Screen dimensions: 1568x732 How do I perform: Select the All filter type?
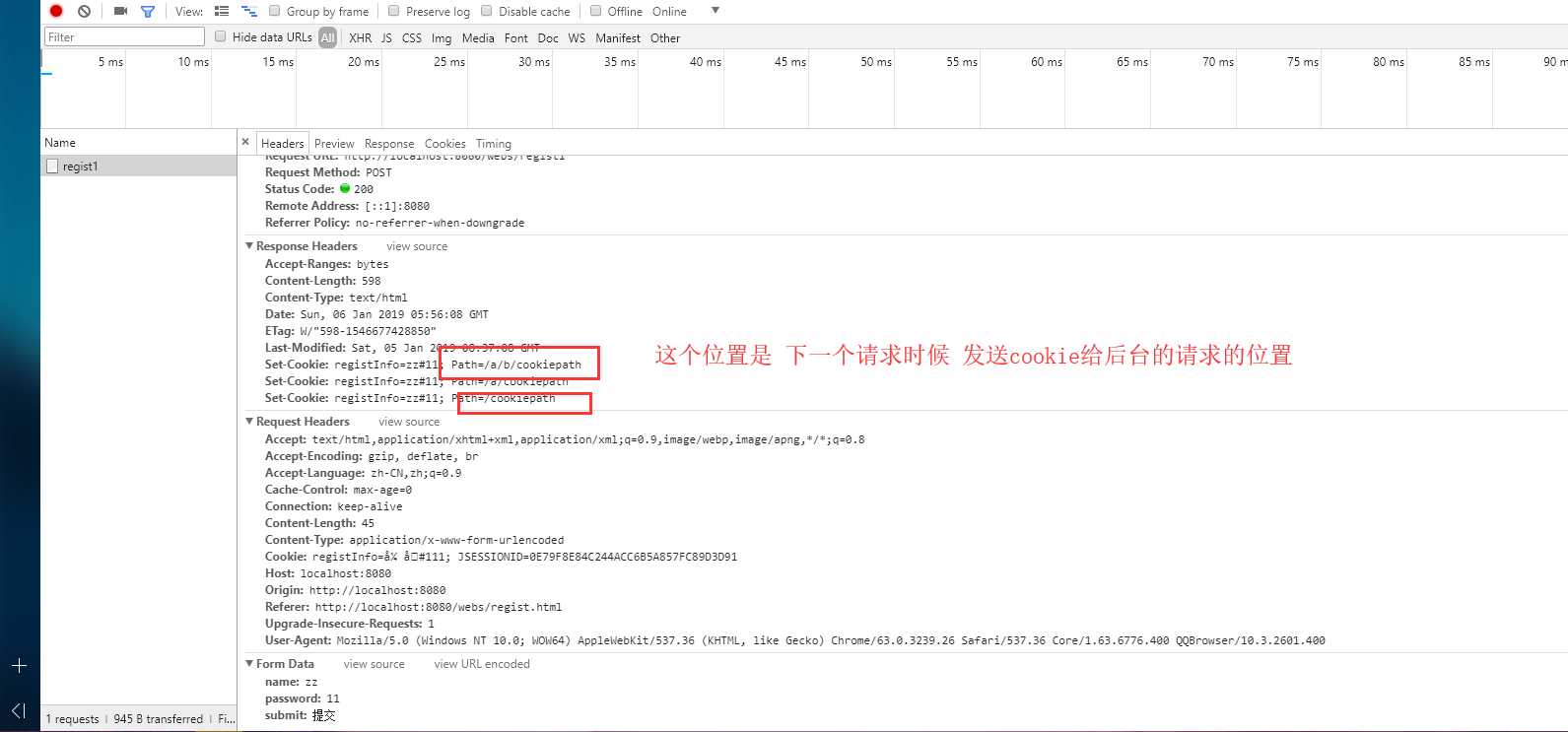click(328, 37)
